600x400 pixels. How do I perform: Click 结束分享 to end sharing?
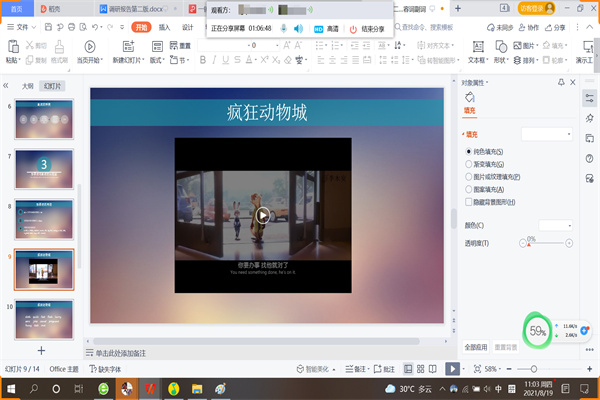(x=366, y=29)
